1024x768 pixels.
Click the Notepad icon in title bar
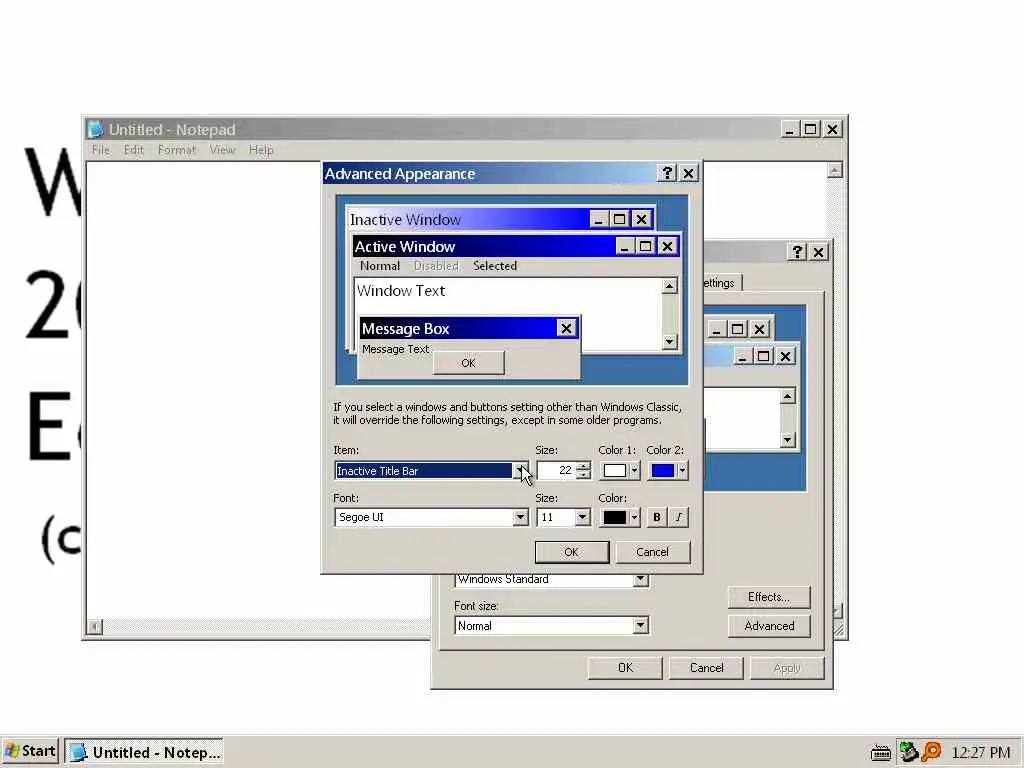click(95, 129)
